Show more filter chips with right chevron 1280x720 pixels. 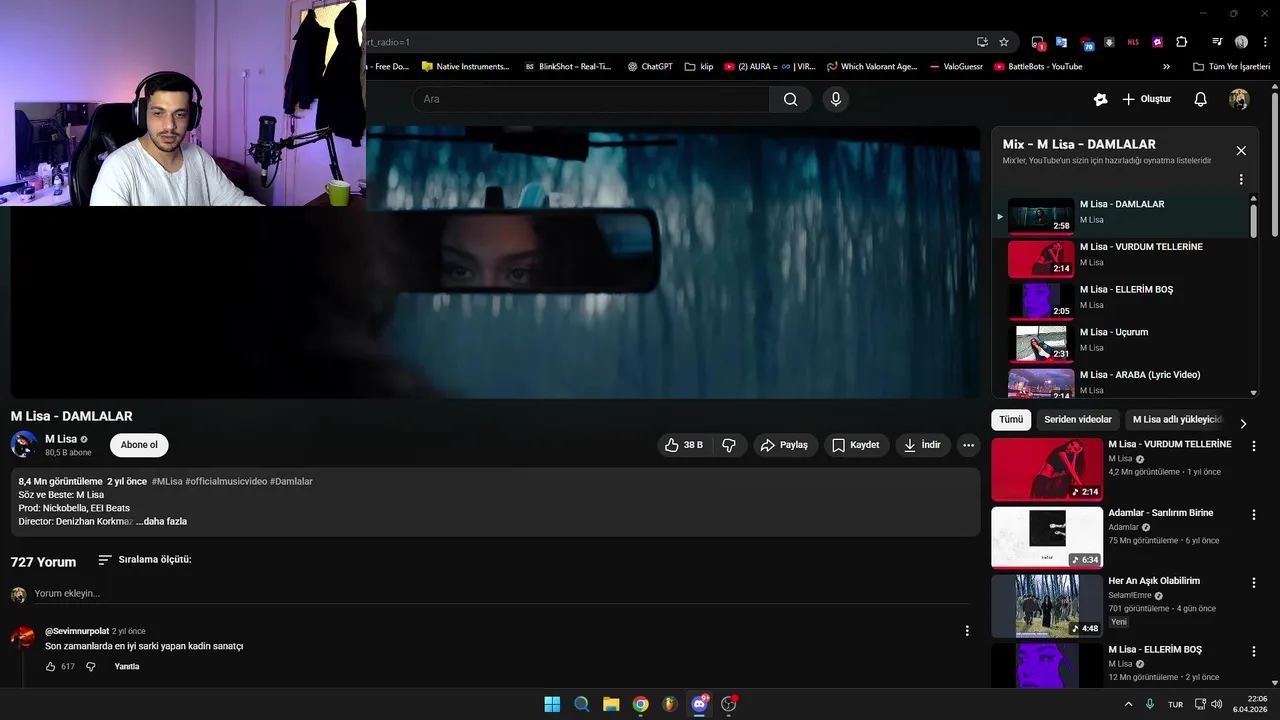pos(1243,423)
